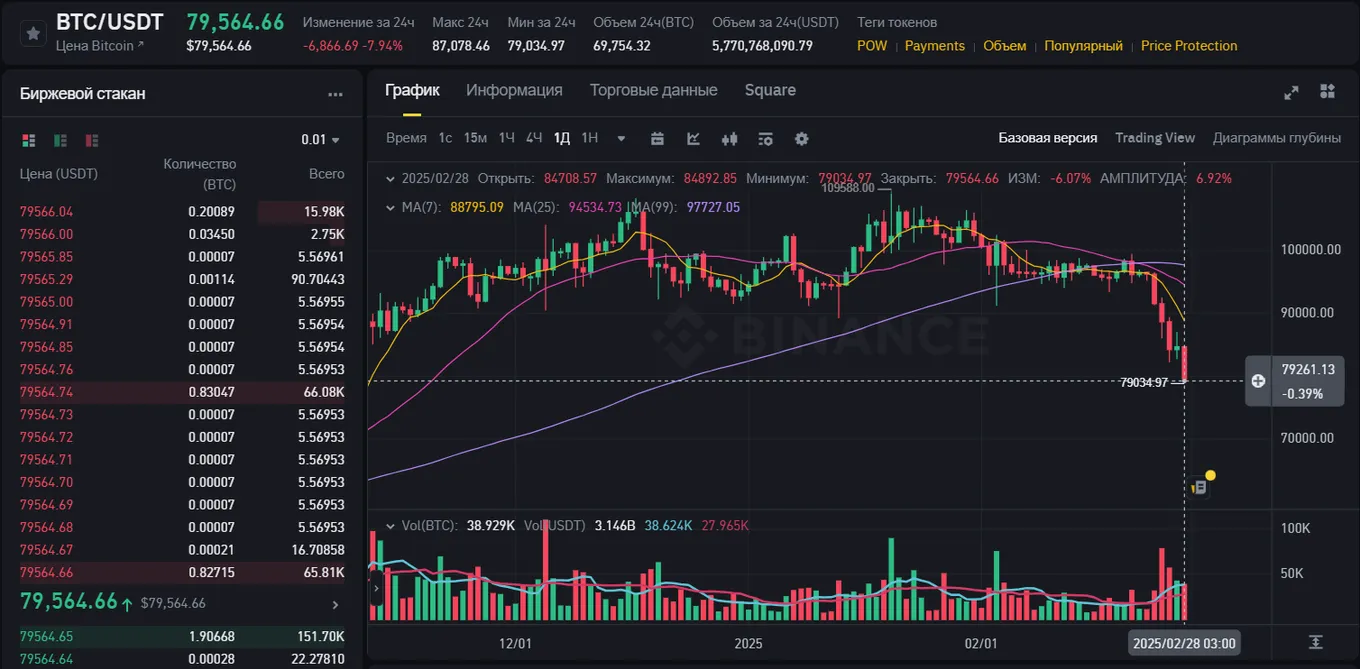Click the Всего column header
The image size is (1360, 669).
tap(327, 174)
